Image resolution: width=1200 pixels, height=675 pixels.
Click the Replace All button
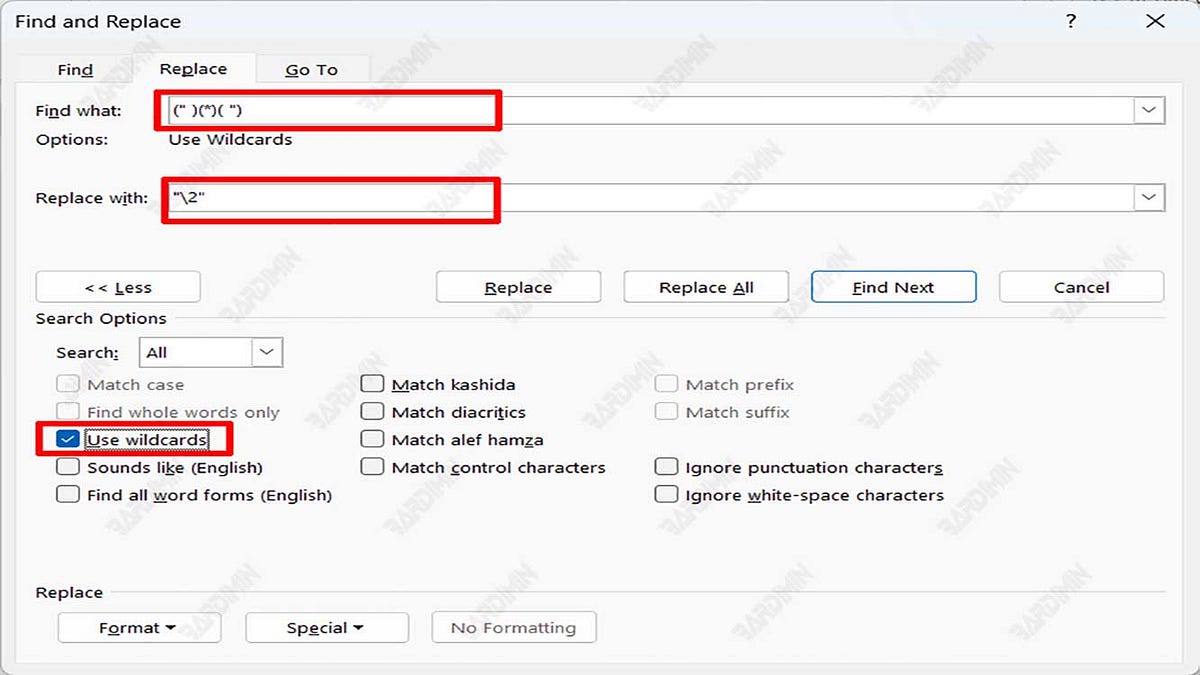coord(706,287)
